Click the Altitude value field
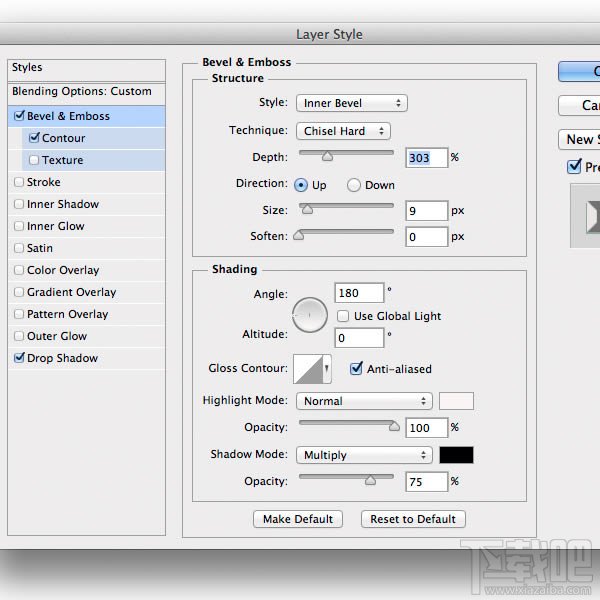 coord(359,338)
